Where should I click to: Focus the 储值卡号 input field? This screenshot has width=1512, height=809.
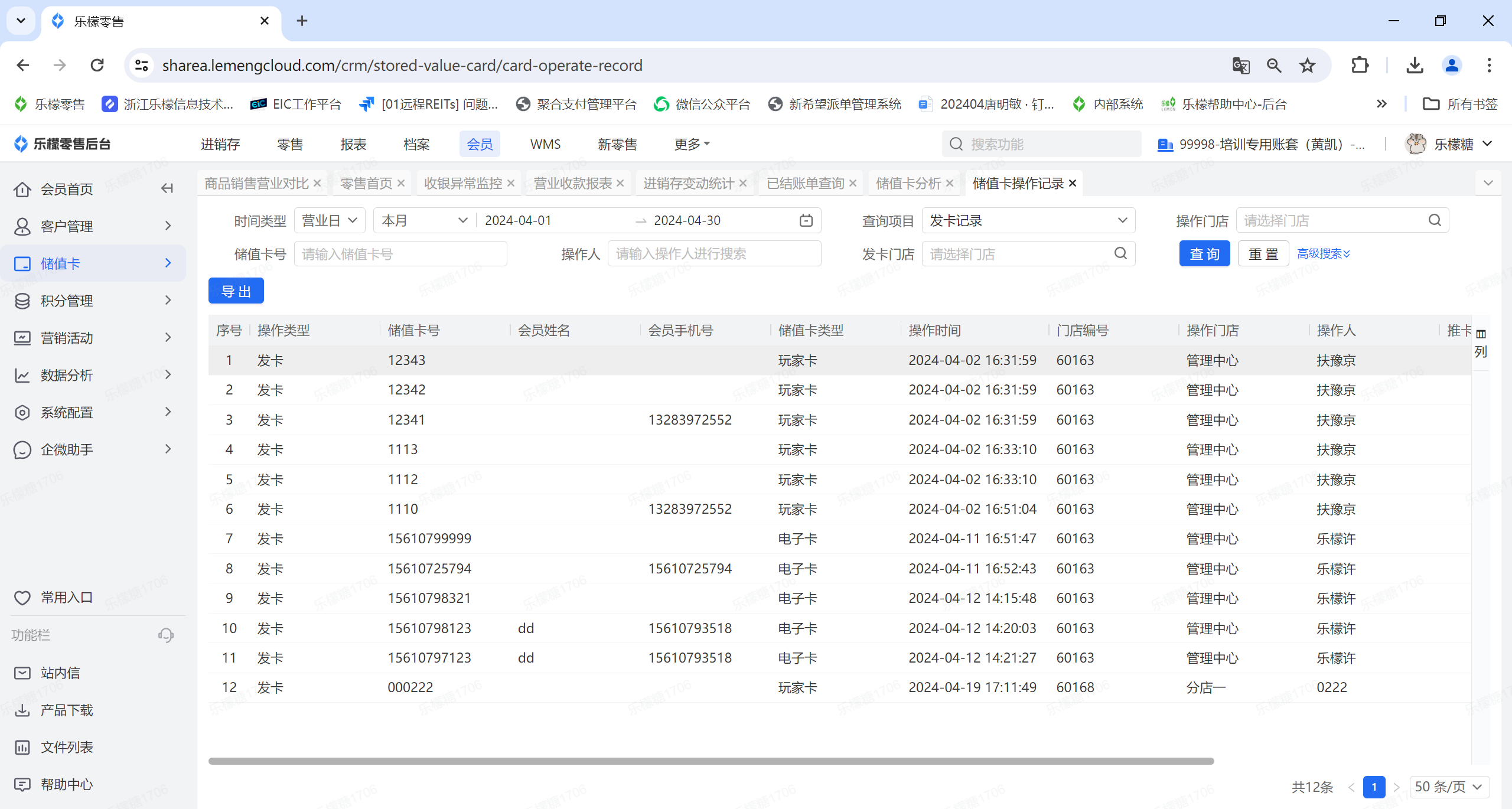(x=400, y=254)
